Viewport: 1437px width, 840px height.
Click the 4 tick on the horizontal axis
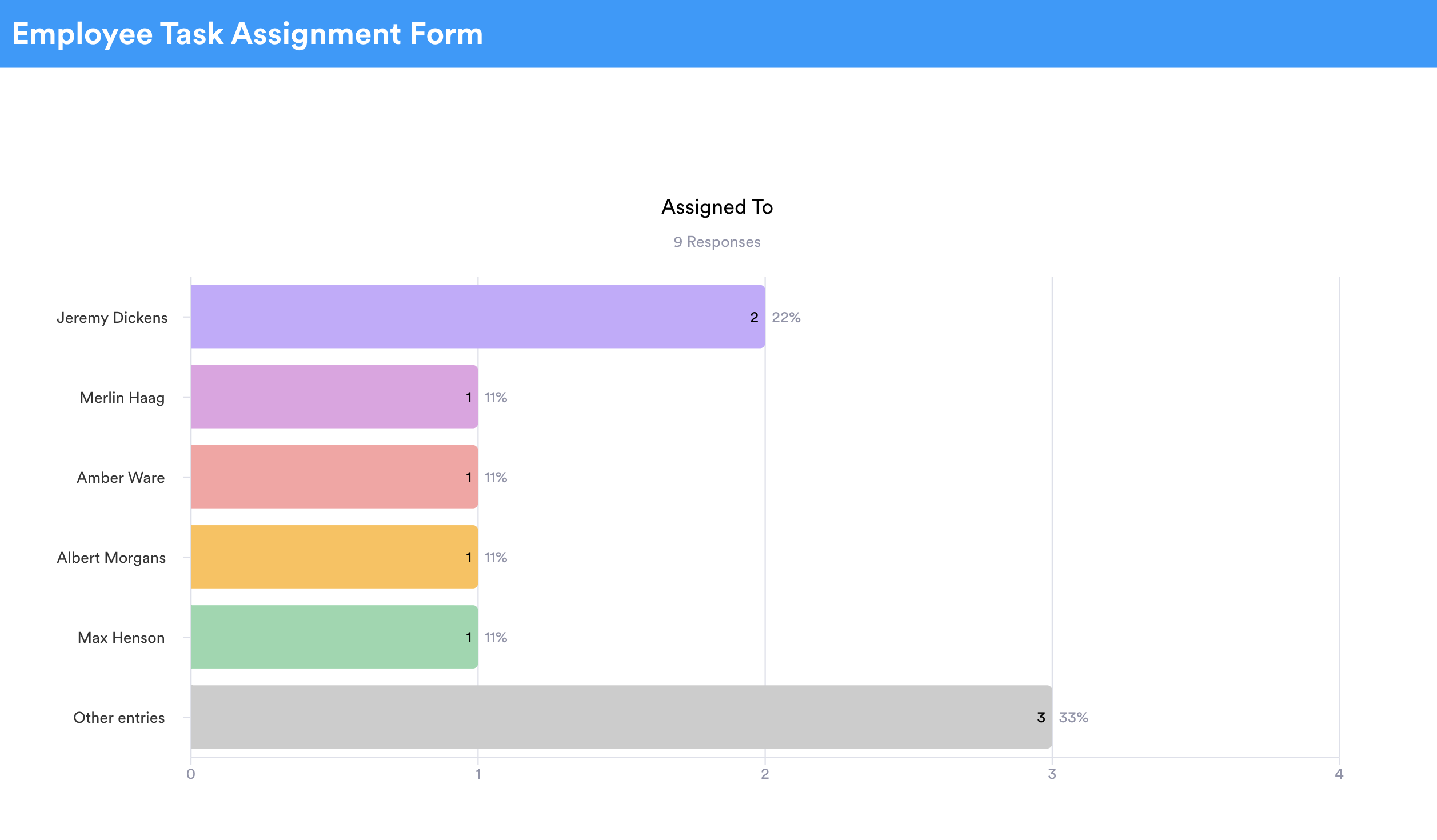(1339, 774)
